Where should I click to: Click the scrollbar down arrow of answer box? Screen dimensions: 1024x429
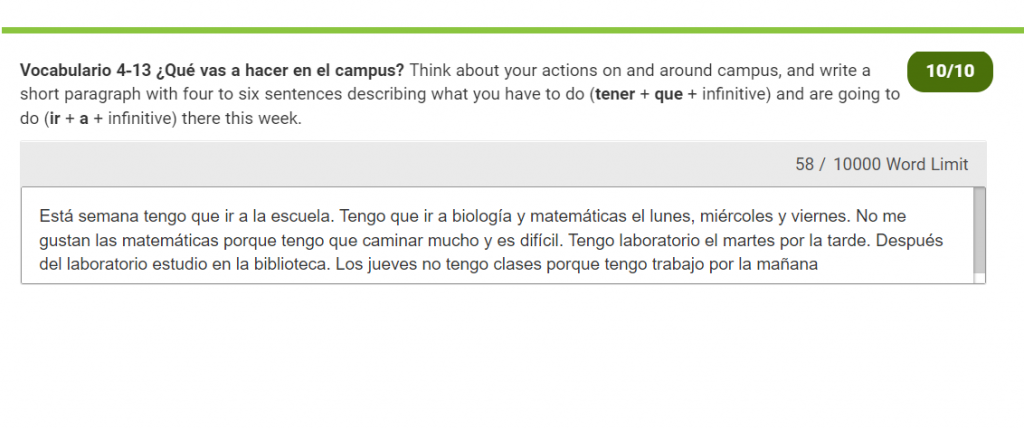point(980,279)
